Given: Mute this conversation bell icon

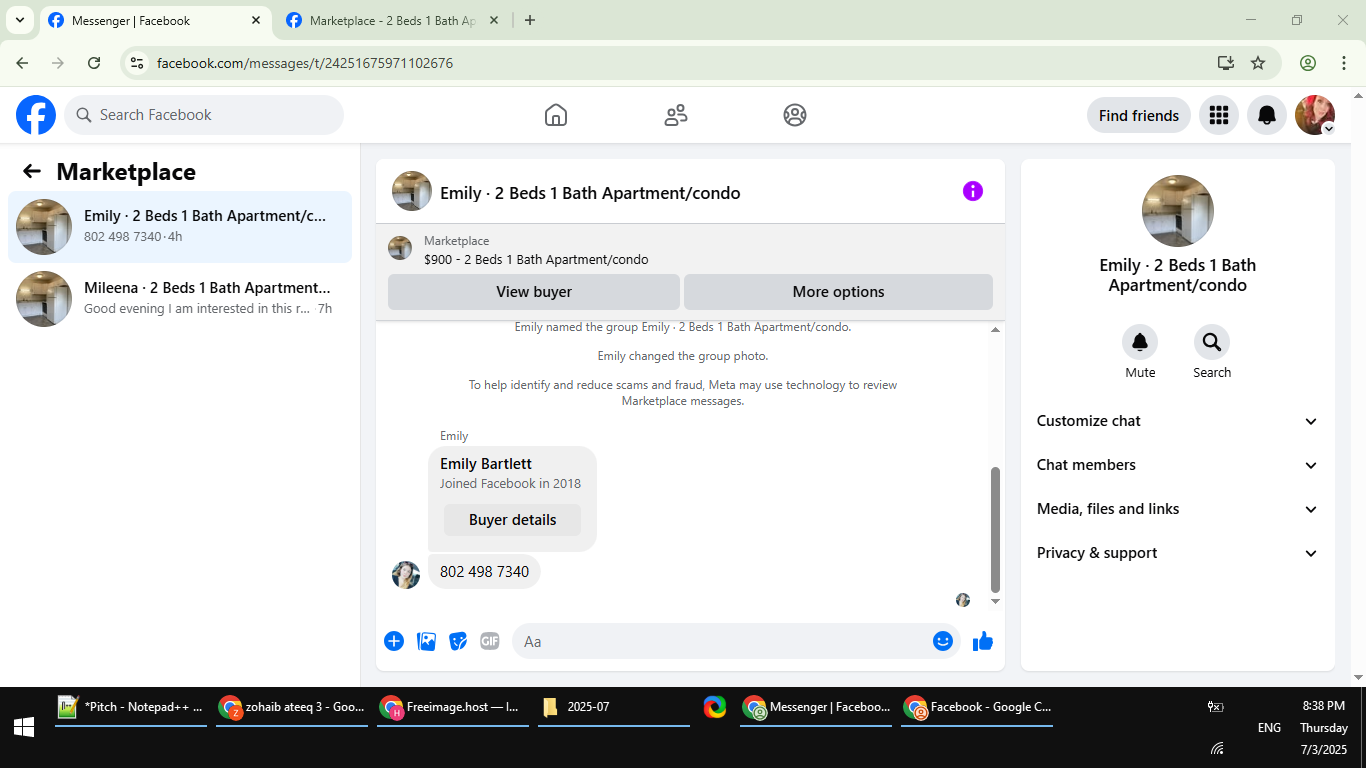Looking at the screenshot, I should 1140,343.
